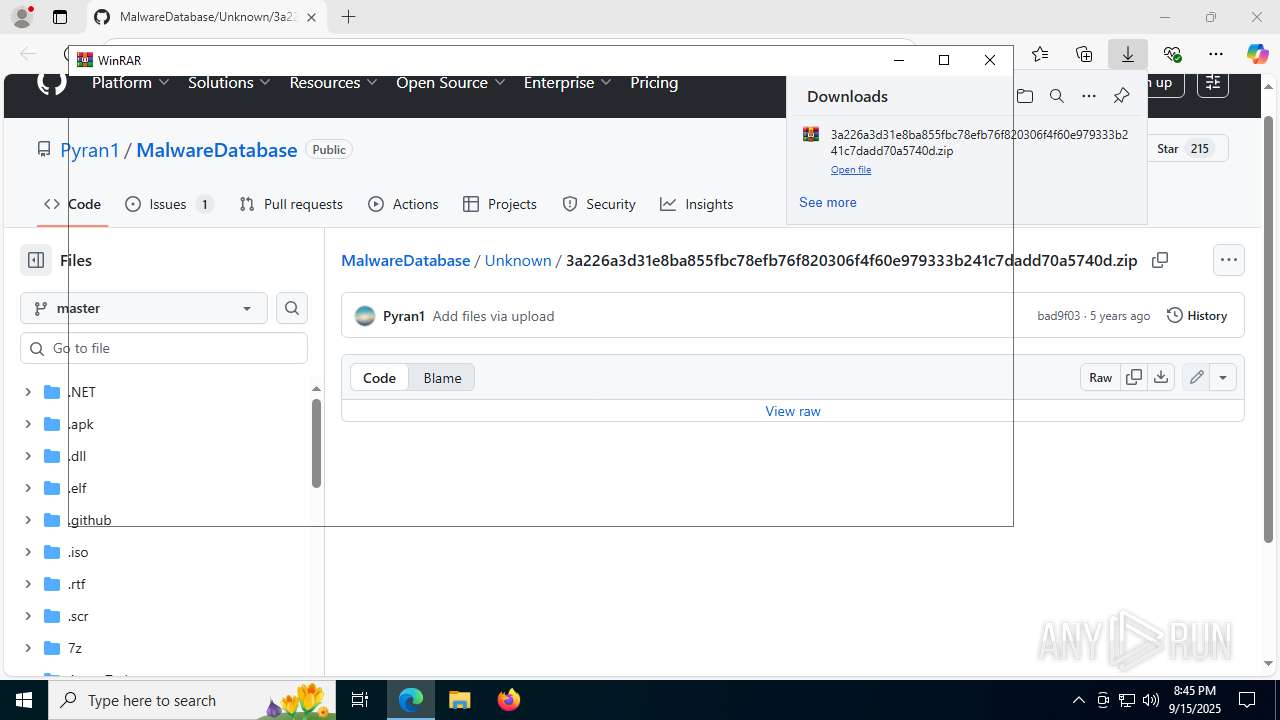
Task: Open the downloads folder icon in Downloads panel
Action: coord(1024,96)
